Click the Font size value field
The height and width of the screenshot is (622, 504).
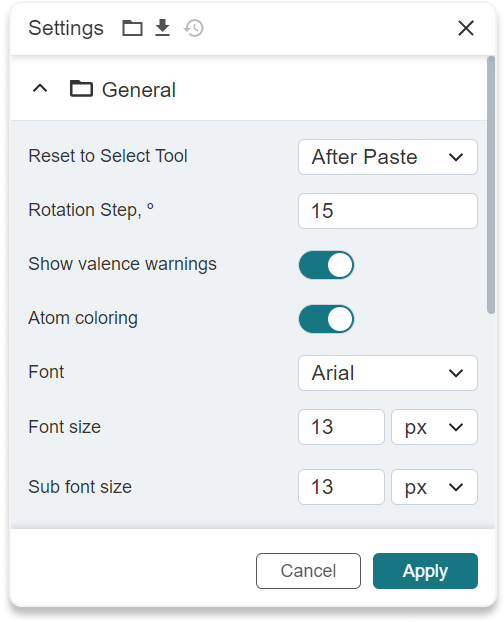coord(341,427)
